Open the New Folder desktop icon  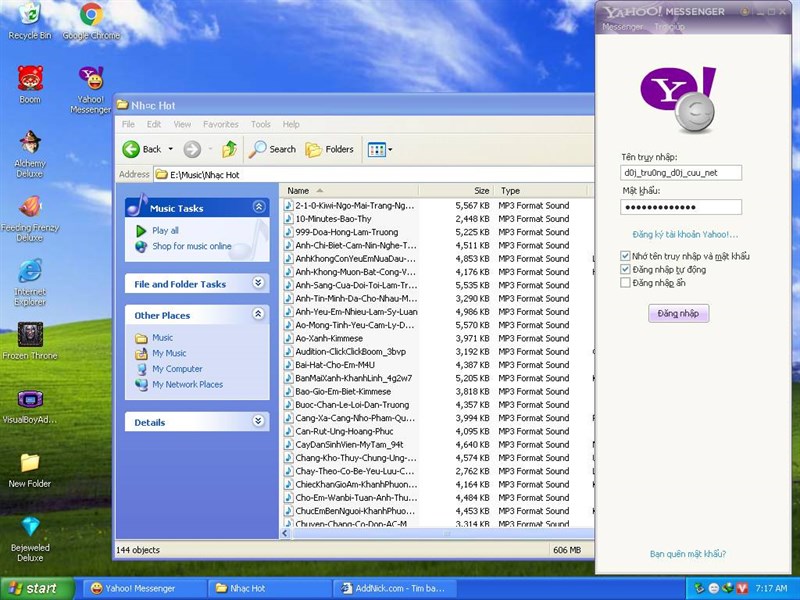(x=30, y=470)
